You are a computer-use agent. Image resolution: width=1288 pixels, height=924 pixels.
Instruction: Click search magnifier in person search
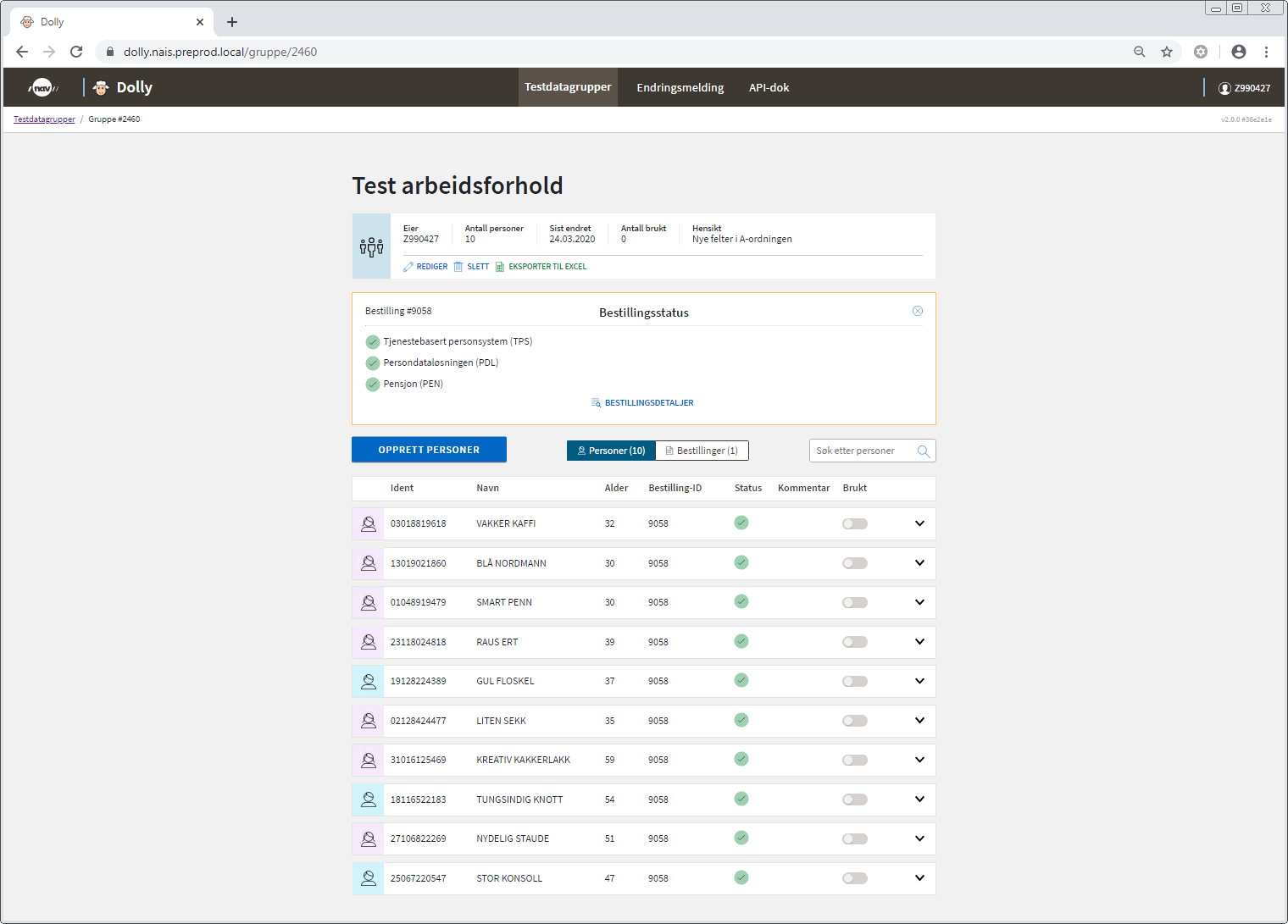[x=924, y=451]
